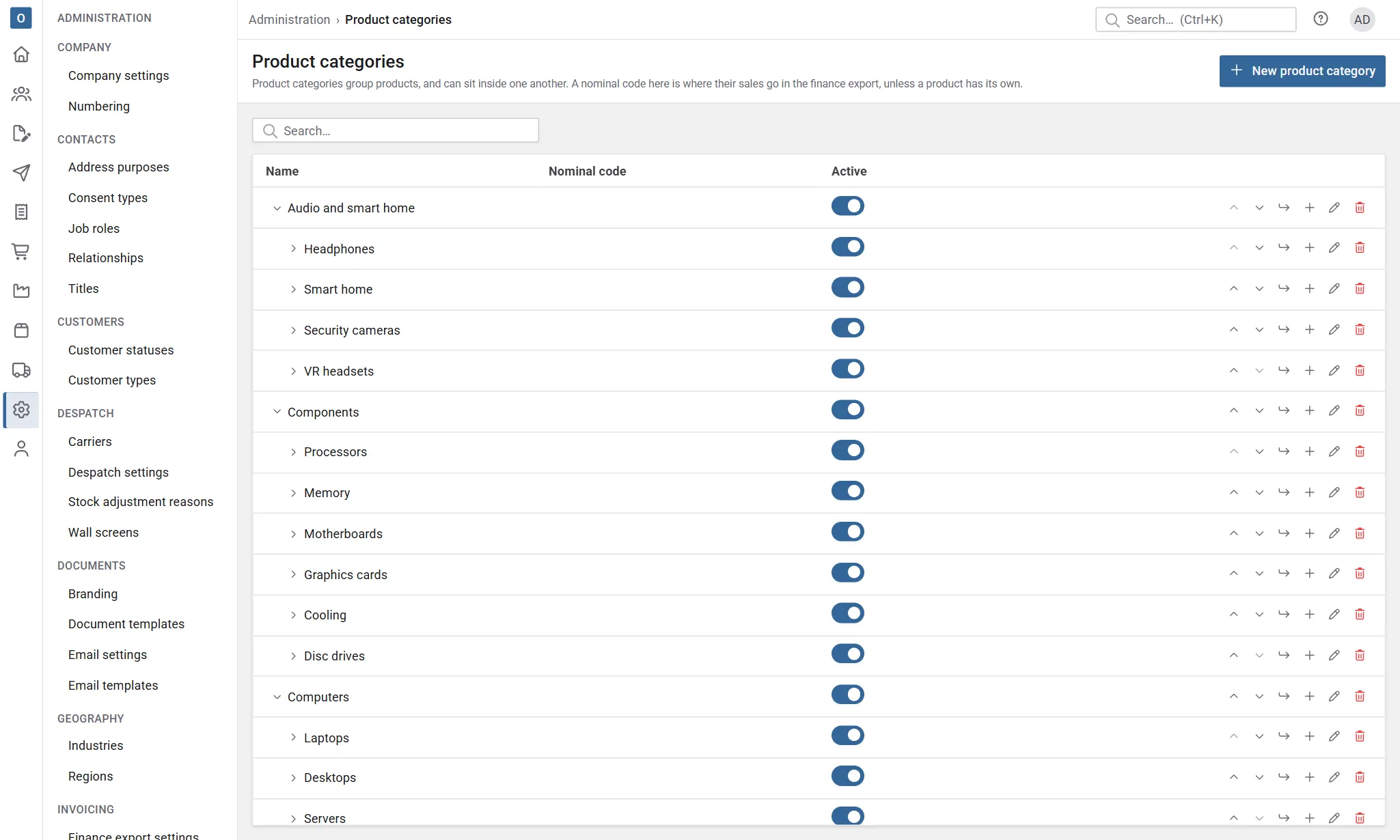1400x840 pixels.
Task: Add a subcategory under Smart home
Action: point(1309,289)
